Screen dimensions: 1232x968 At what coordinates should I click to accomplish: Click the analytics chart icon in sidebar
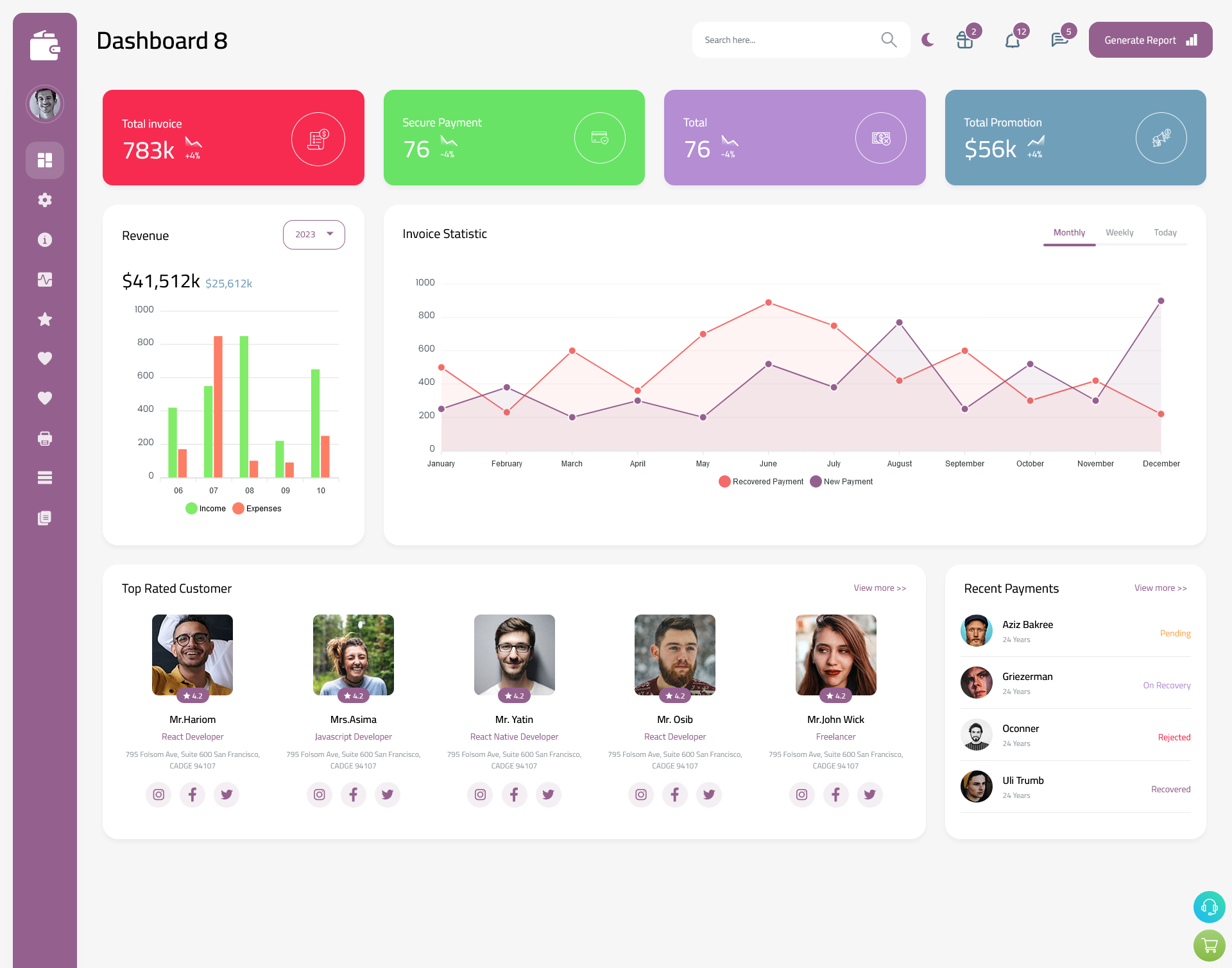click(45, 280)
